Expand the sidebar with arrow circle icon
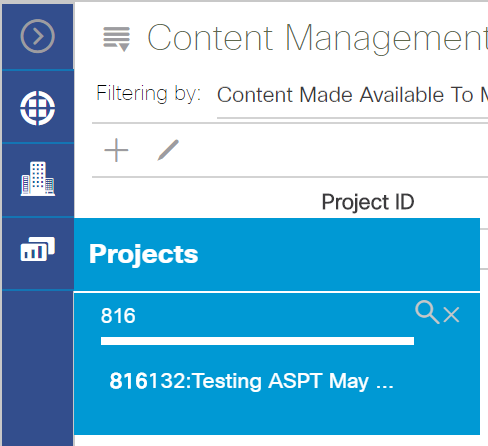Image resolution: width=488 pixels, height=446 pixels. pyautogui.click(x=37, y=36)
